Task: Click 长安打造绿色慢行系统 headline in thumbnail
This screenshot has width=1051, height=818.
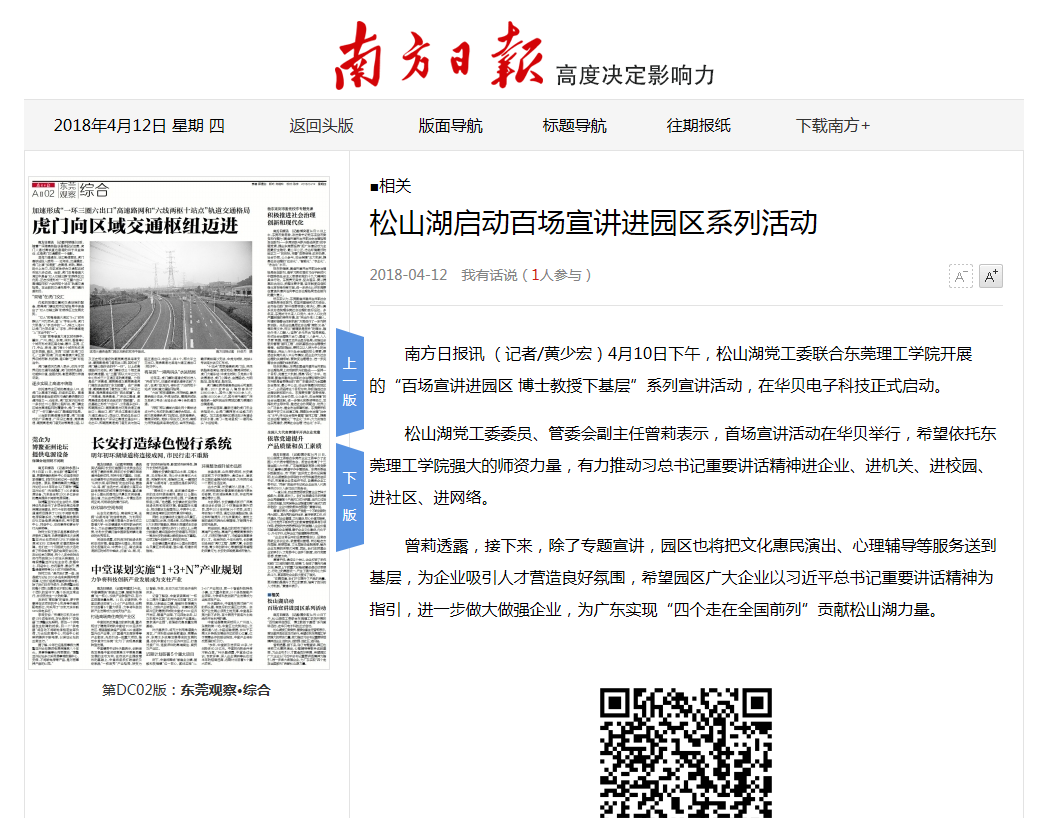Action: coord(162,443)
